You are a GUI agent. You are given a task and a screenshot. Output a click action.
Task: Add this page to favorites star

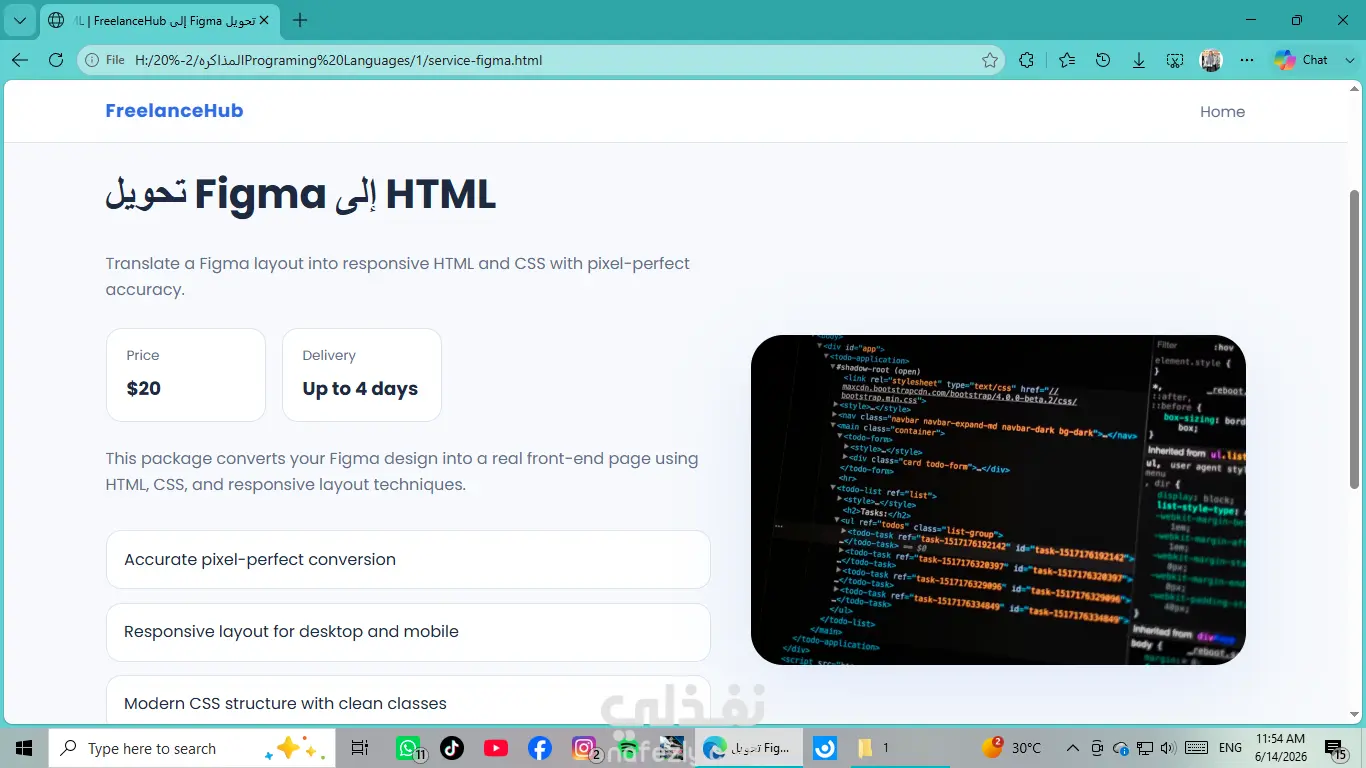pyautogui.click(x=990, y=60)
